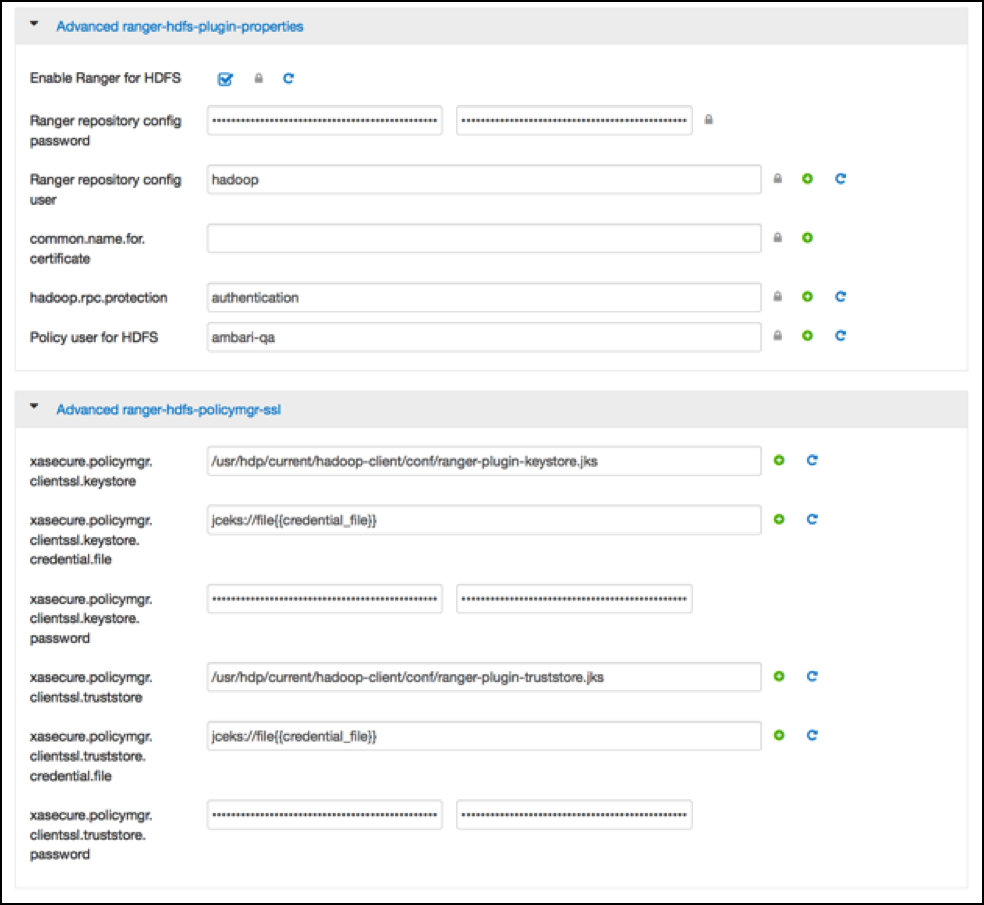Click the hadoop.rpc.protection input field
Image resolution: width=984 pixels, height=905 pixels.
click(x=484, y=297)
